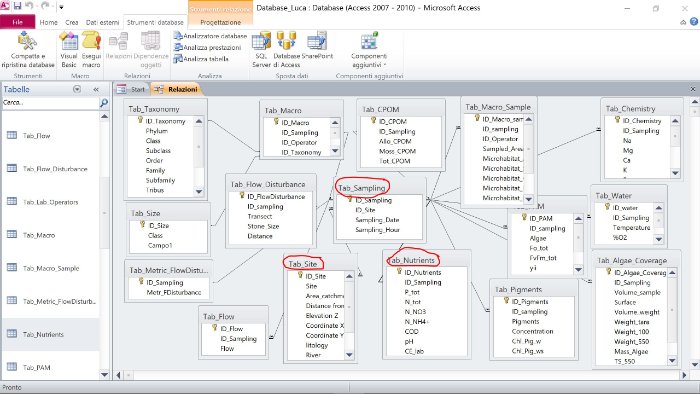Select N_NO3 field in Tab_Nutrients
The image size is (700, 394).
click(415, 311)
